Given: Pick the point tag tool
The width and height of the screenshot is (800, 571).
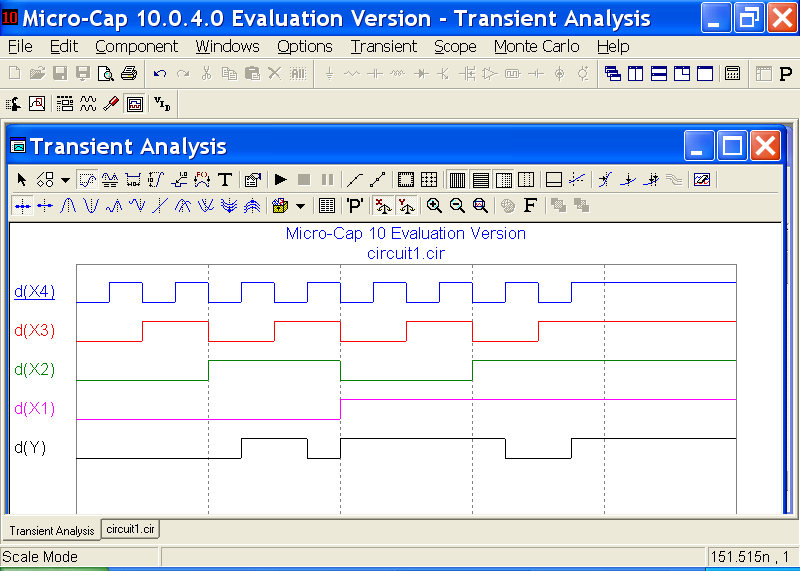Looking at the screenshot, I should point(179,180).
